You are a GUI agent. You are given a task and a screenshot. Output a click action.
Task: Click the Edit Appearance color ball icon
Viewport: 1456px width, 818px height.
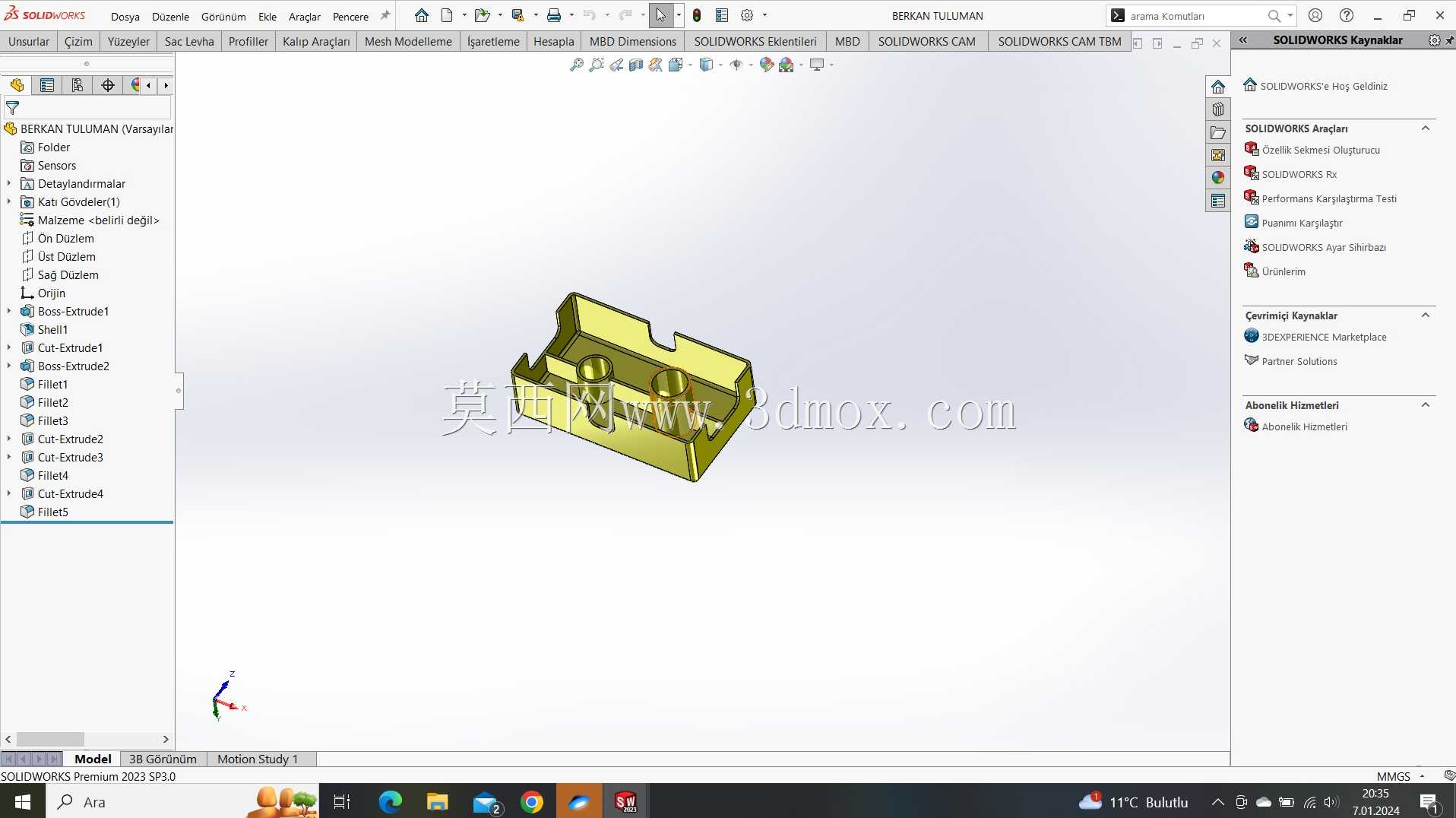point(767,65)
